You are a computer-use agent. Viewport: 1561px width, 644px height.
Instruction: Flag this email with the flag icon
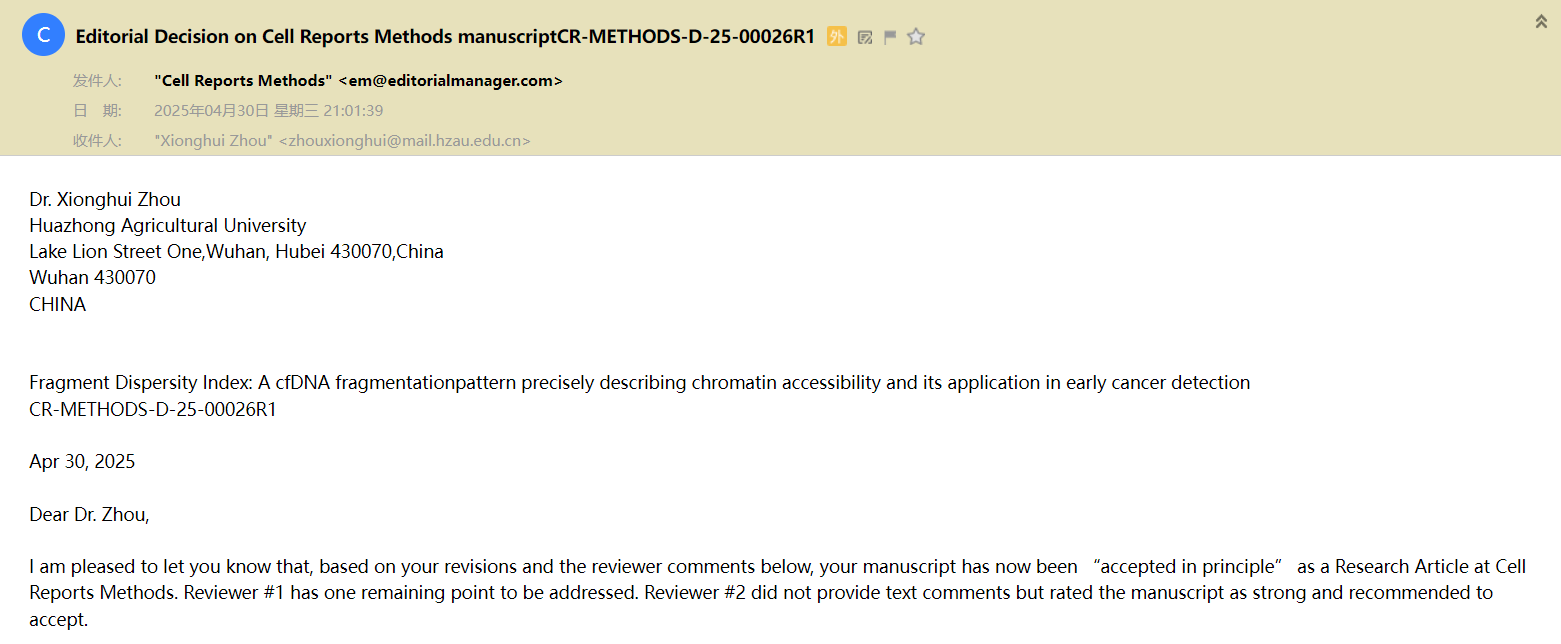(x=890, y=37)
